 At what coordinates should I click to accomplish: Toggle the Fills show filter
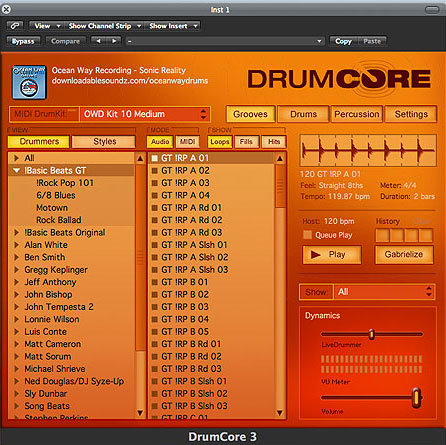coord(246,142)
